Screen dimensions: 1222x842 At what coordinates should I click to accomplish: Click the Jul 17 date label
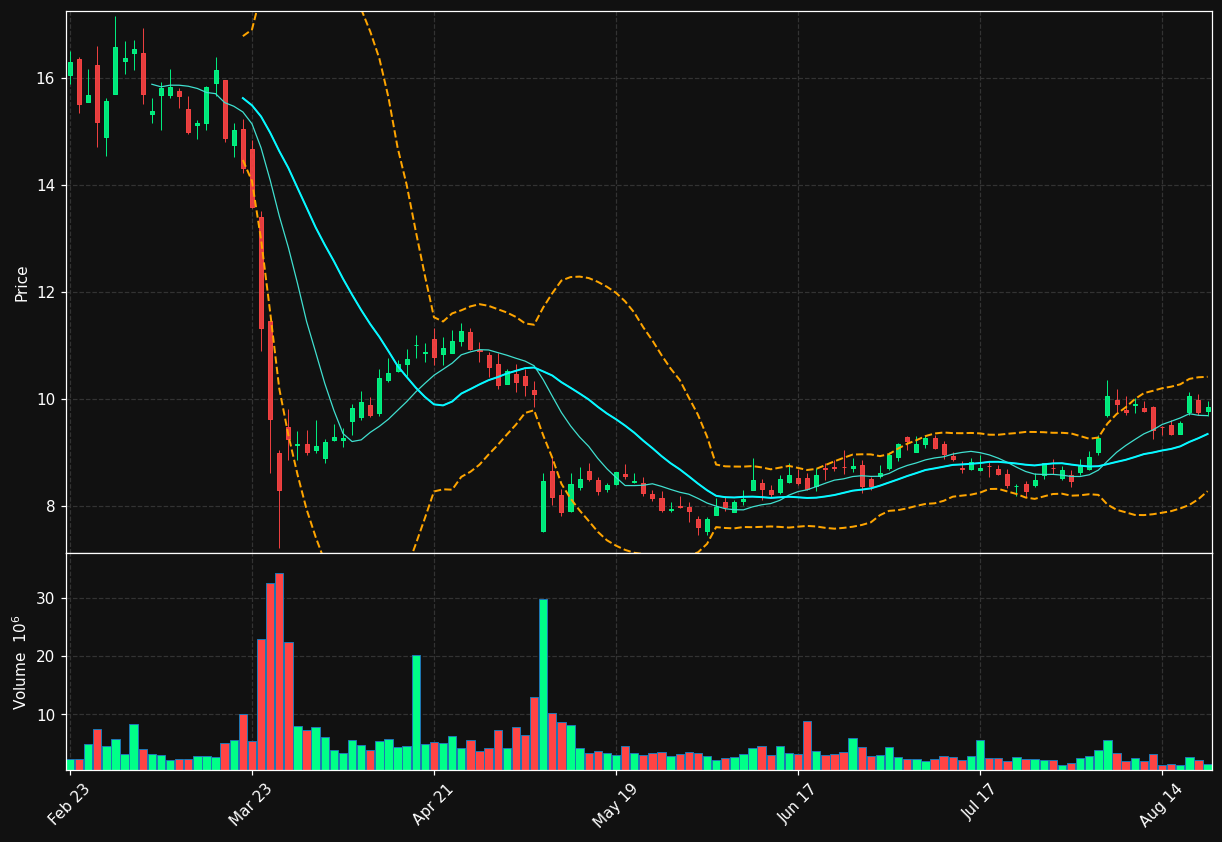981,803
